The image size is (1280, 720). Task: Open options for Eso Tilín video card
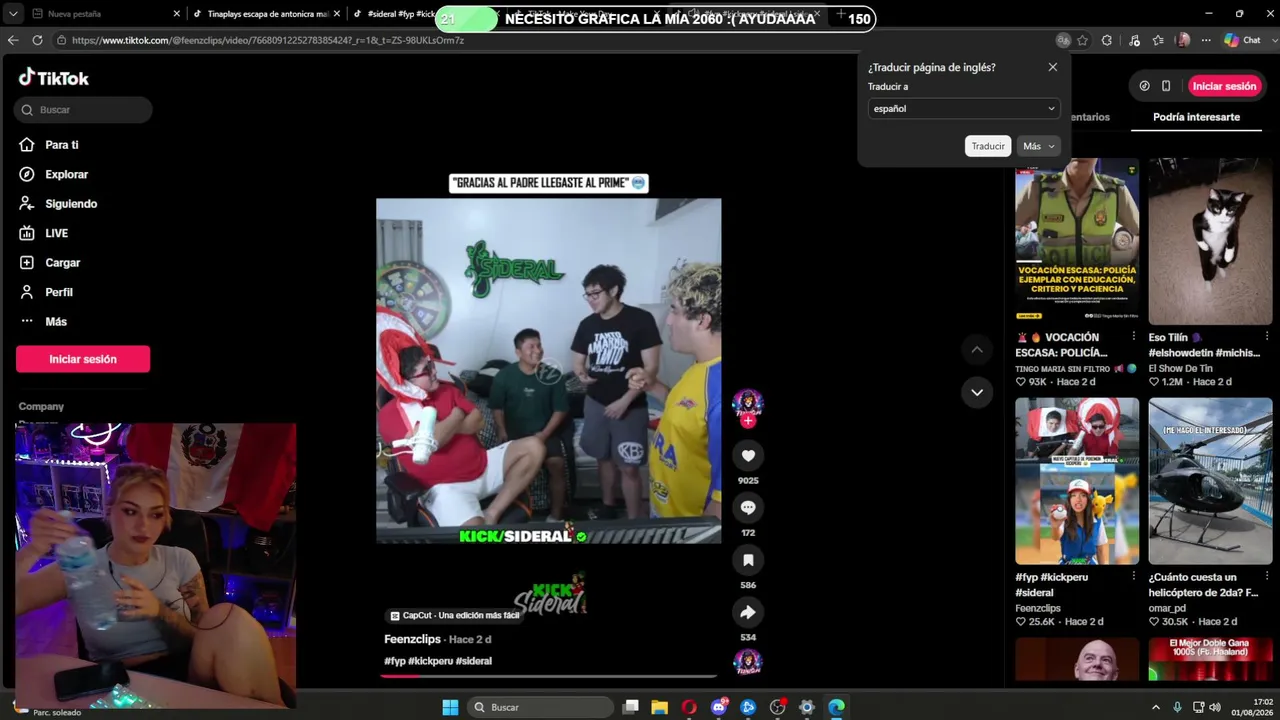[1267, 337]
